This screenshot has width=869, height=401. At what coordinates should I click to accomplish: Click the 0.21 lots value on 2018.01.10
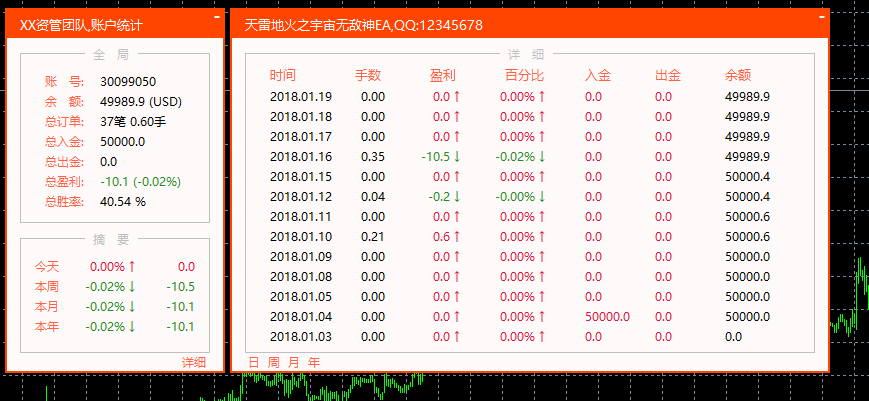point(373,237)
